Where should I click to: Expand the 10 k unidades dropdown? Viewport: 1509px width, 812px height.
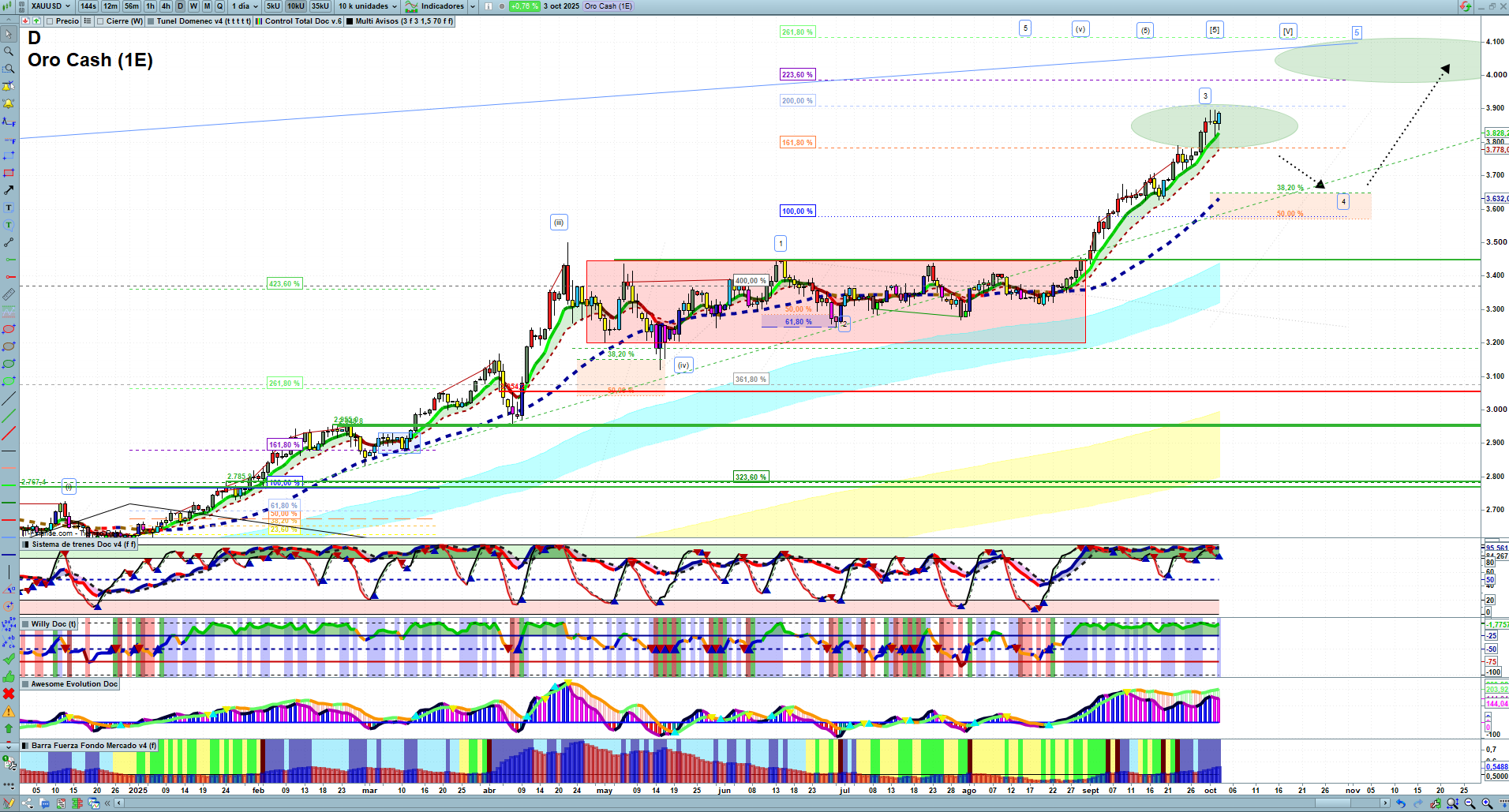367,6
